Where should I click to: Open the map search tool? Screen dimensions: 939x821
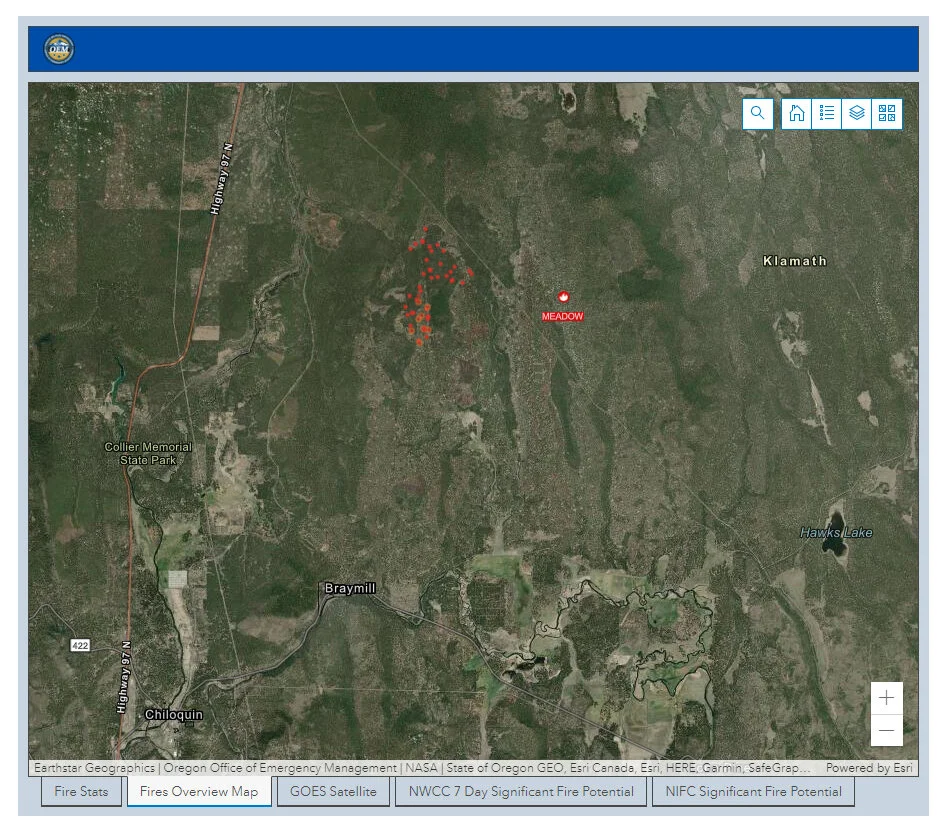click(x=757, y=113)
